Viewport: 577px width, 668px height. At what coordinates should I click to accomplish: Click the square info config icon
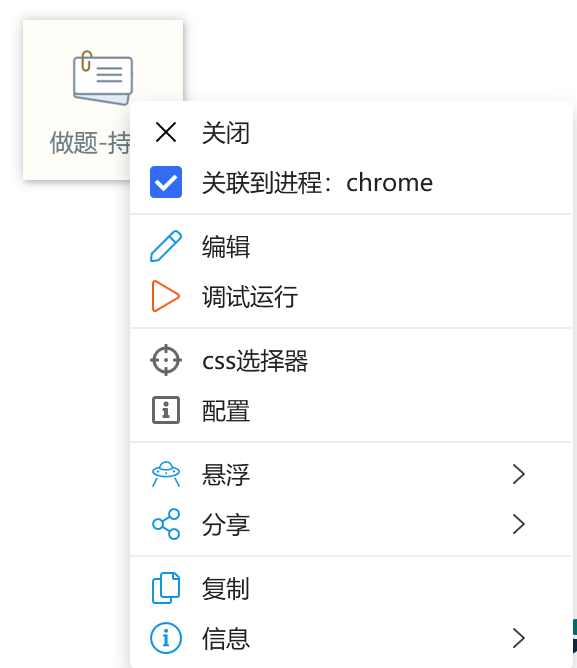(x=166, y=410)
